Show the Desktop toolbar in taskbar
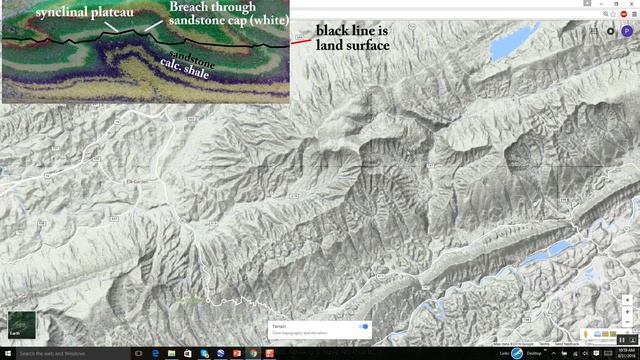Screen dimensions: 640x360 pyautogui.click(x=533, y=353)
